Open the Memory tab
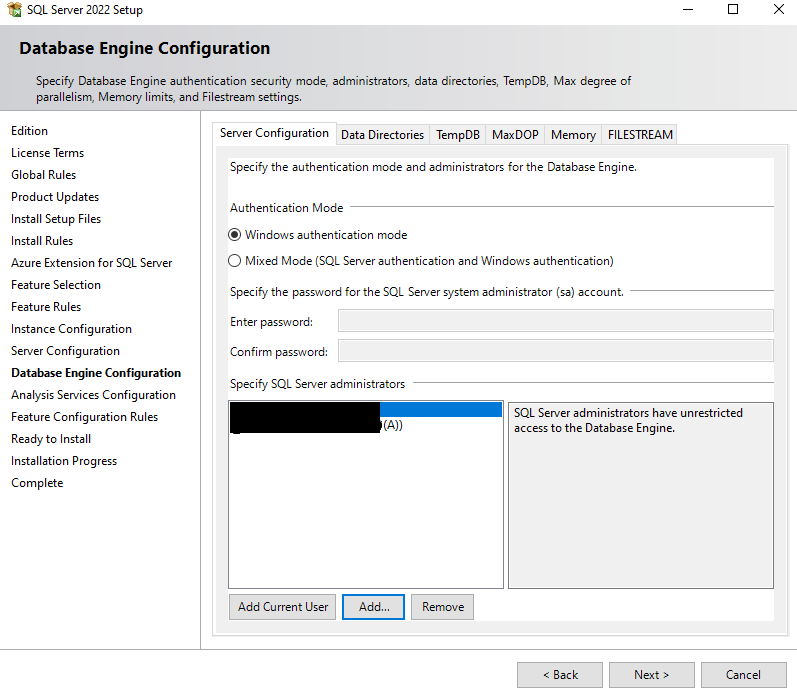 [573, 135]
